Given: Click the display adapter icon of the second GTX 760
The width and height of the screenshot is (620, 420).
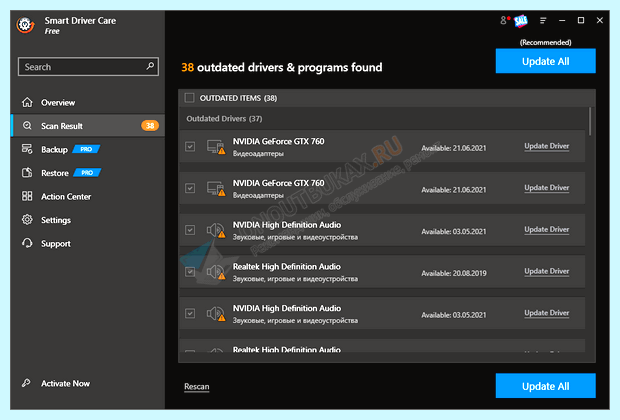Looking at the screenshot, I should [216, 189].
